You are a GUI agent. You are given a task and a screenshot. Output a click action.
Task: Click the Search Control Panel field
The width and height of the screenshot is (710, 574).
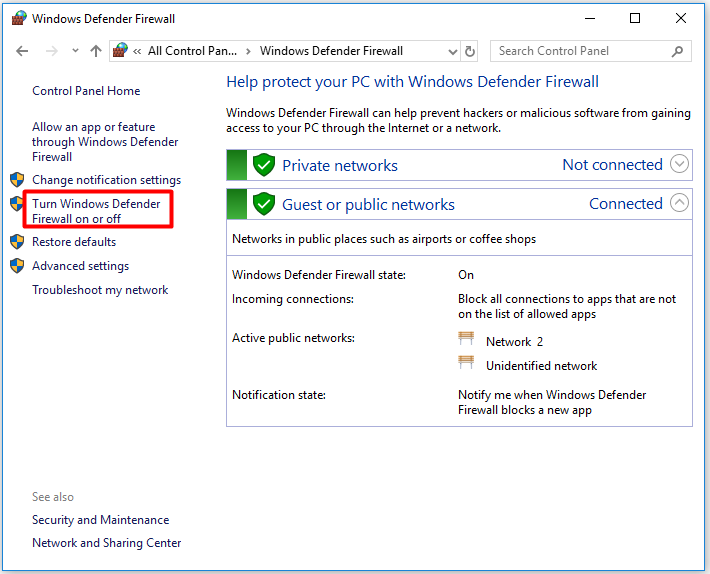pyautogui.click(x=590, y=51)
